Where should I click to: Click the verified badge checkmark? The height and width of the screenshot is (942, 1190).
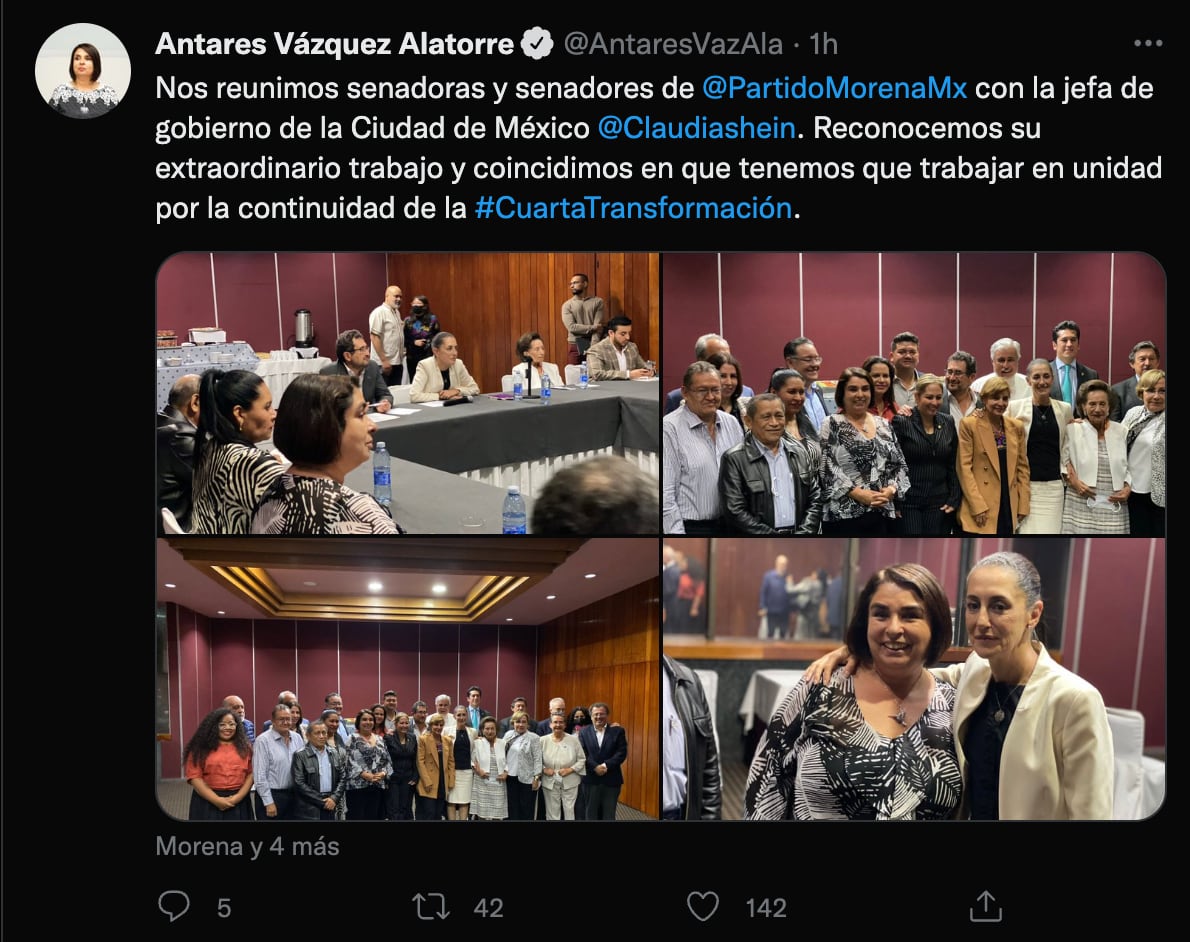(x=537, y=44)
